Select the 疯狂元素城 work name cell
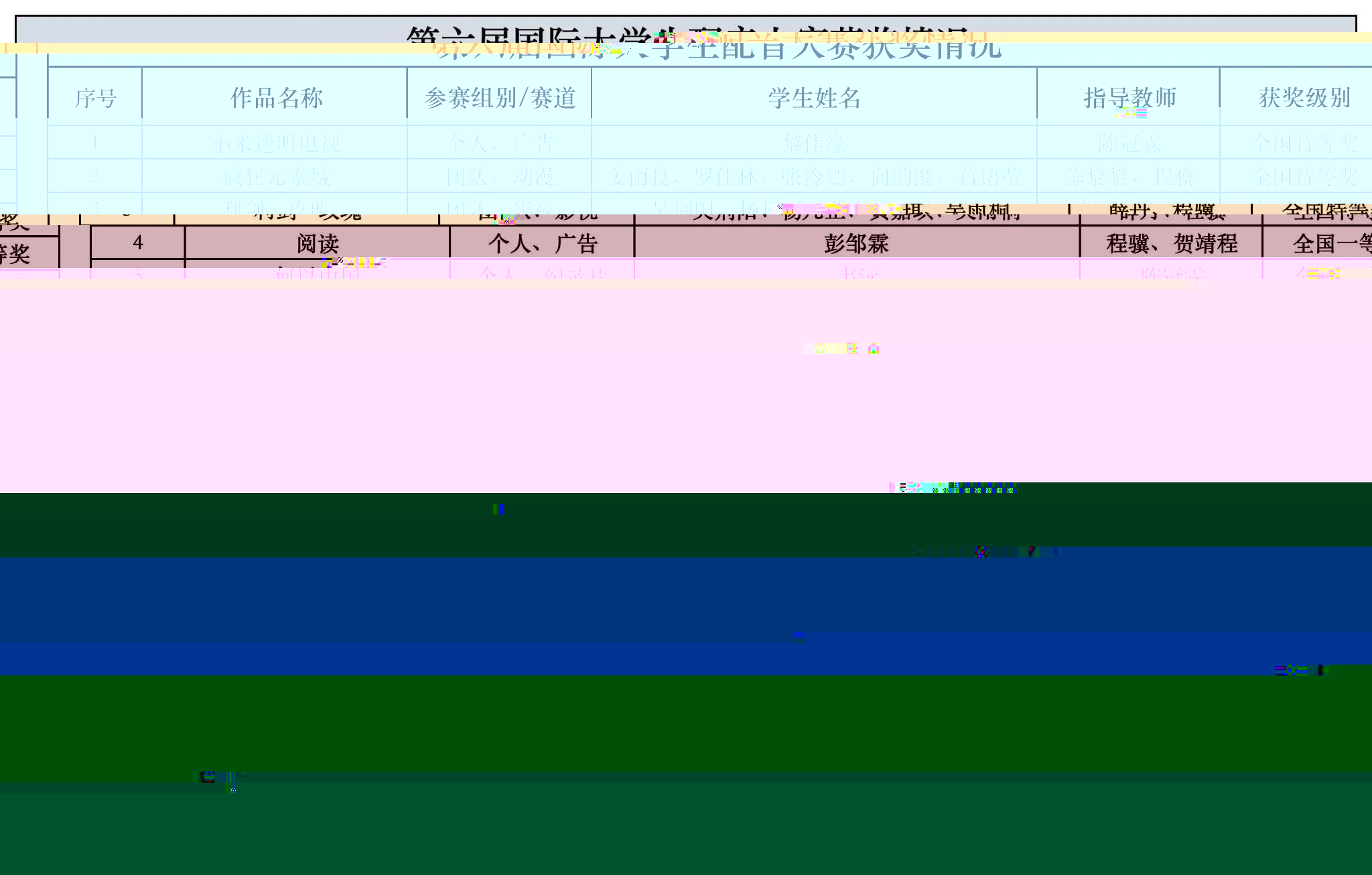This screenshot has height=875, width=1372. 276,177
